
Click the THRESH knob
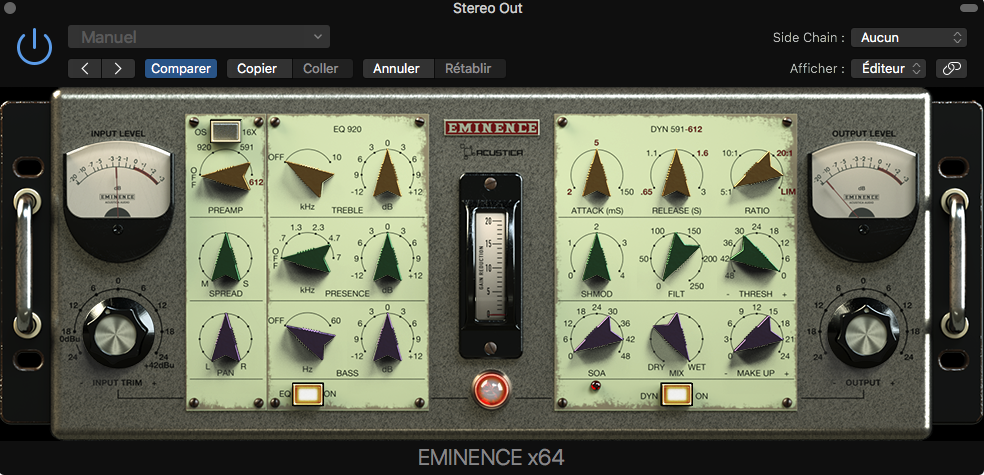point(756,256)
